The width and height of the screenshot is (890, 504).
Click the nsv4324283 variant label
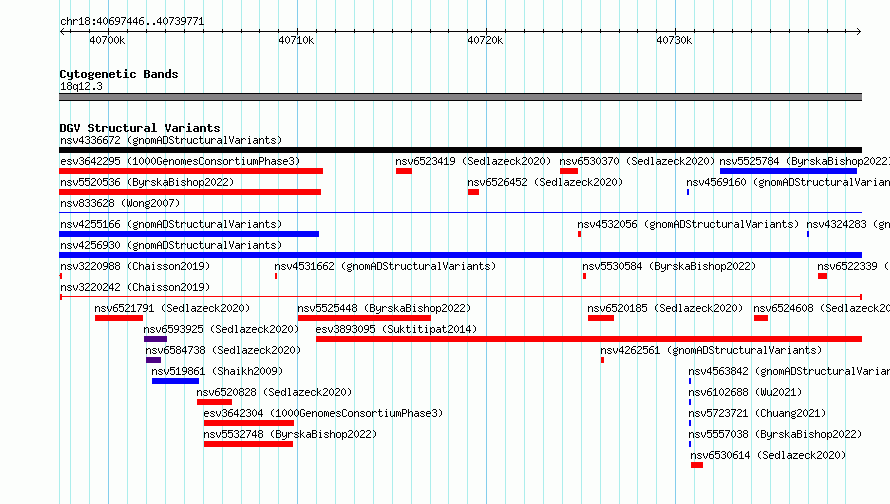[x=848, y=224]
